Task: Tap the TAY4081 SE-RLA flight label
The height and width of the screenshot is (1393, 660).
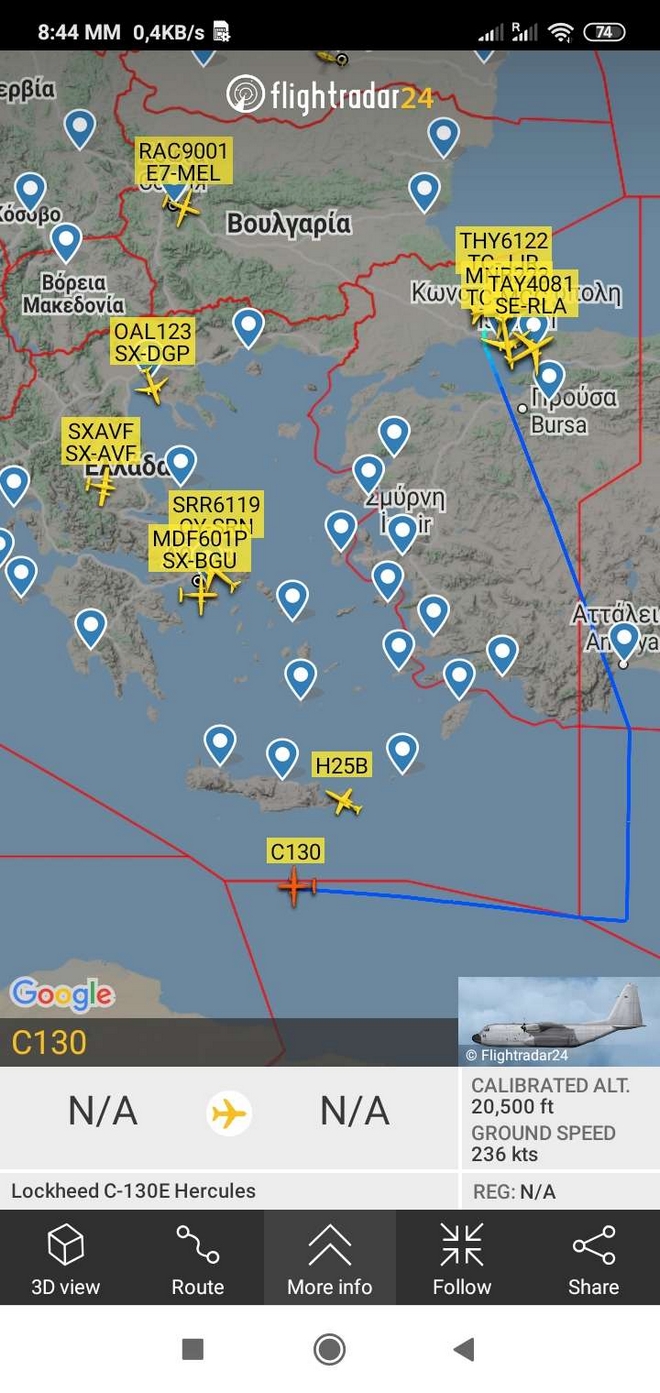Action: tap(529, 295)
